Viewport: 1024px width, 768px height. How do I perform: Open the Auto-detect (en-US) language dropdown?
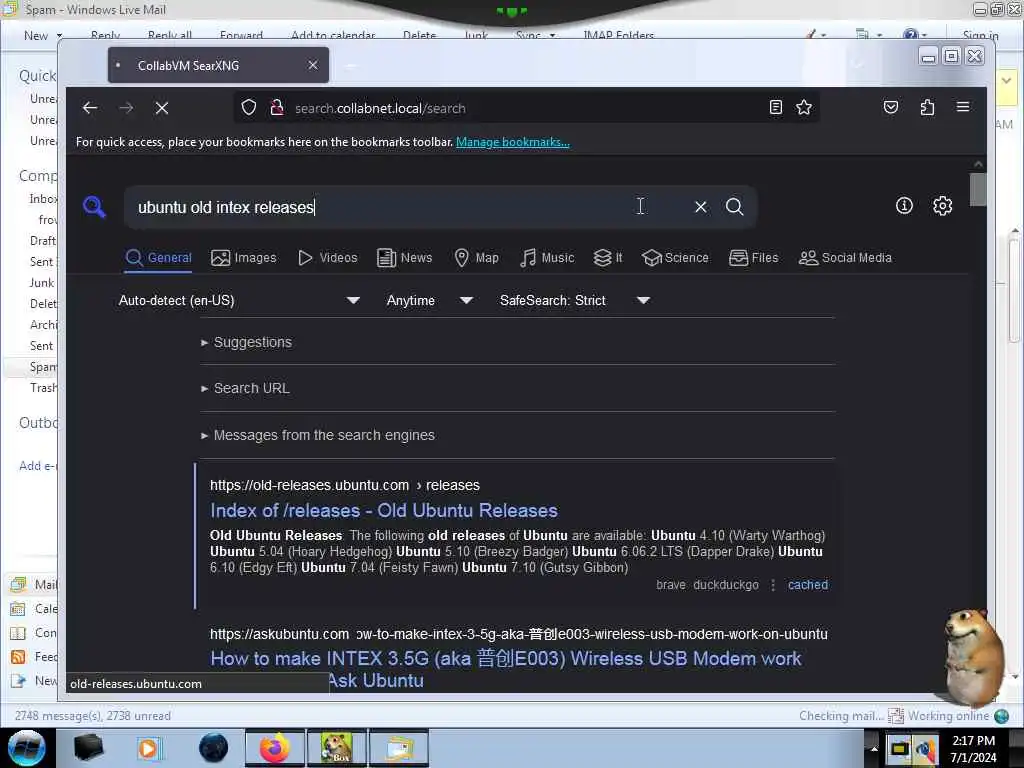pos(239,300)
